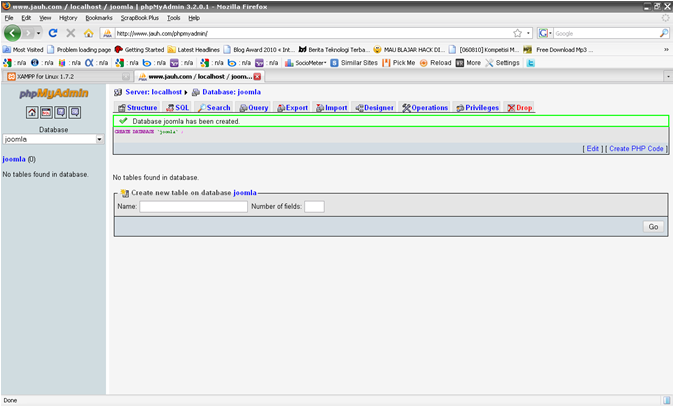Expand the SocioMeter dropdown arrow
This screenshot has height=408, width=678.
(325, 63)
